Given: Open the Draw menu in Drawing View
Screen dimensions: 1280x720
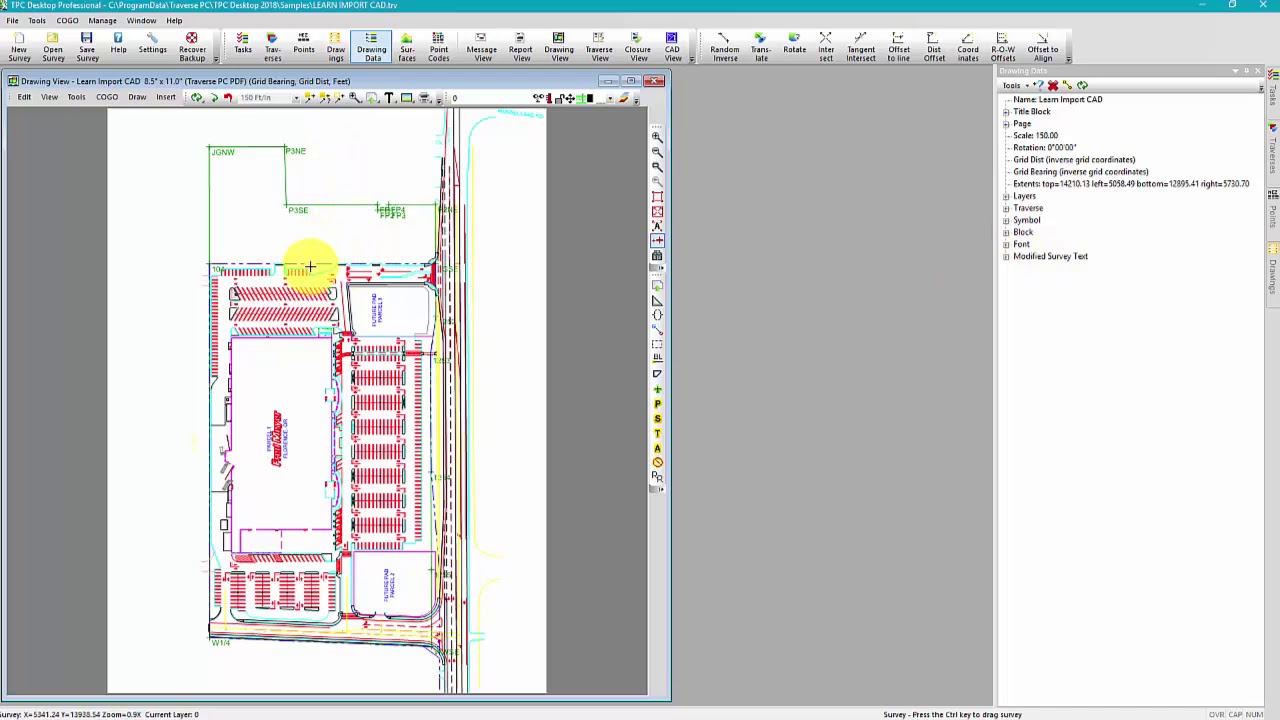Looking at the screenshot, I should point(137,98).
